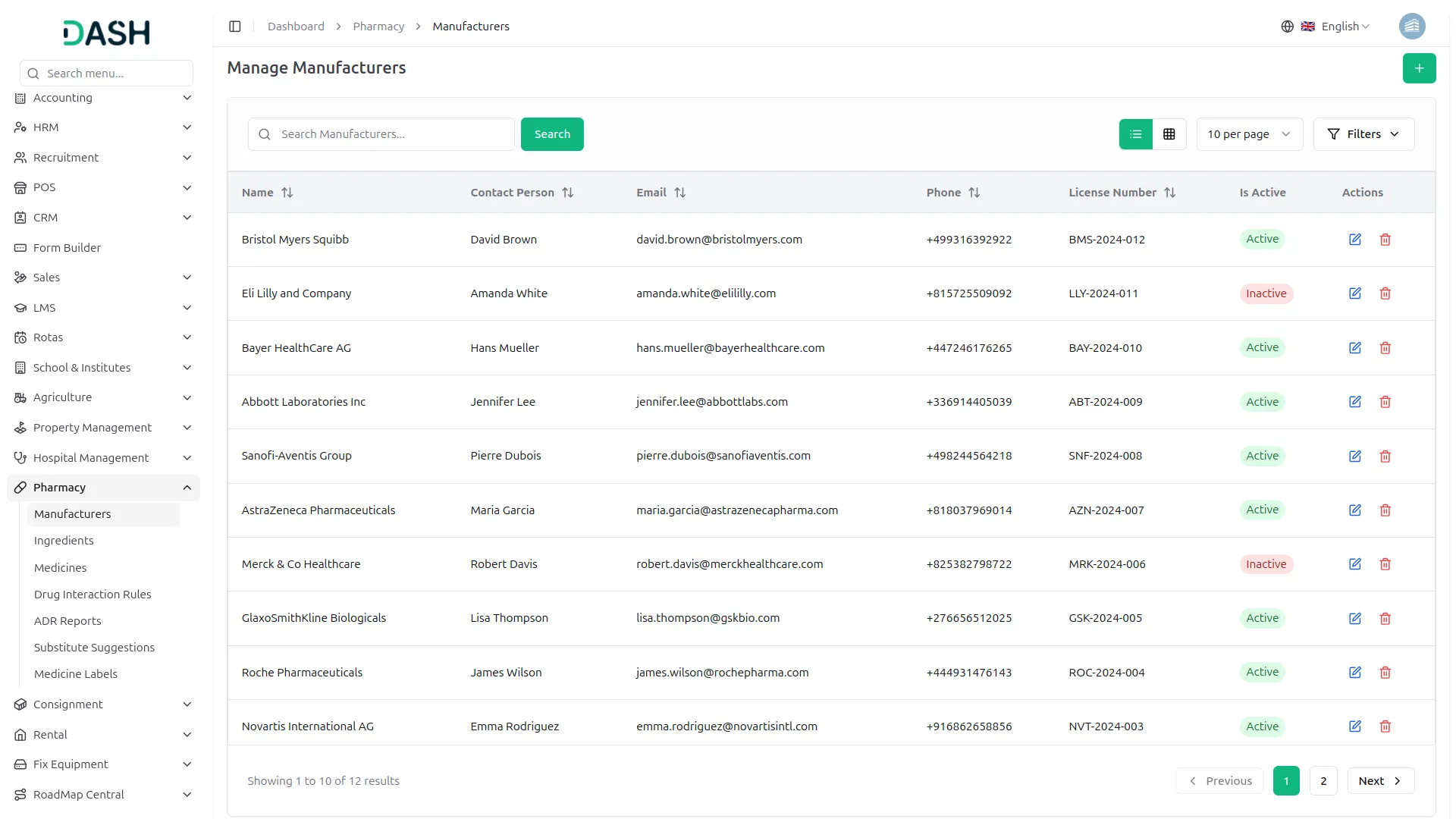Open Medicines in Pharmacy submenu
The width and height of the screenshot is (1456, 819).
[61, 568]
